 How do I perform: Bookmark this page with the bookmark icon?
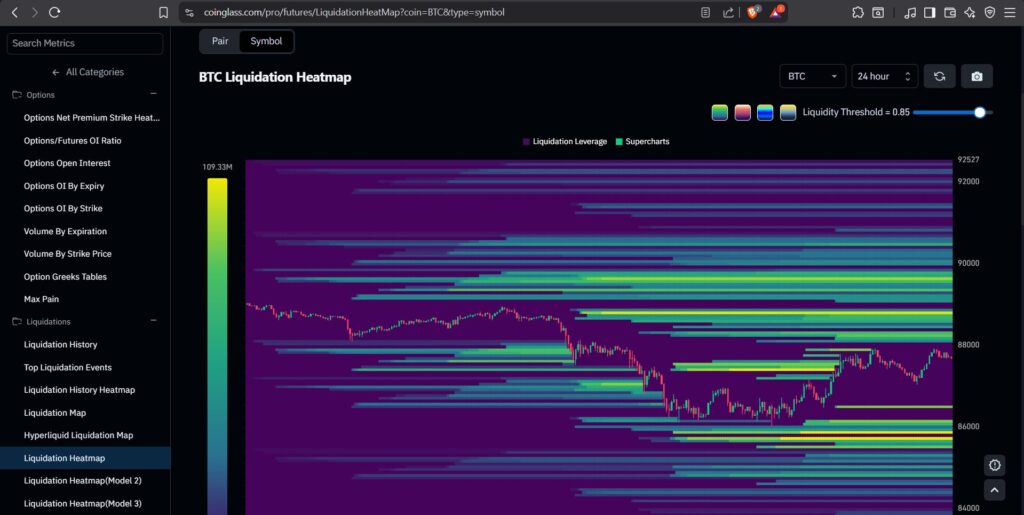click(x=163, y=12)
